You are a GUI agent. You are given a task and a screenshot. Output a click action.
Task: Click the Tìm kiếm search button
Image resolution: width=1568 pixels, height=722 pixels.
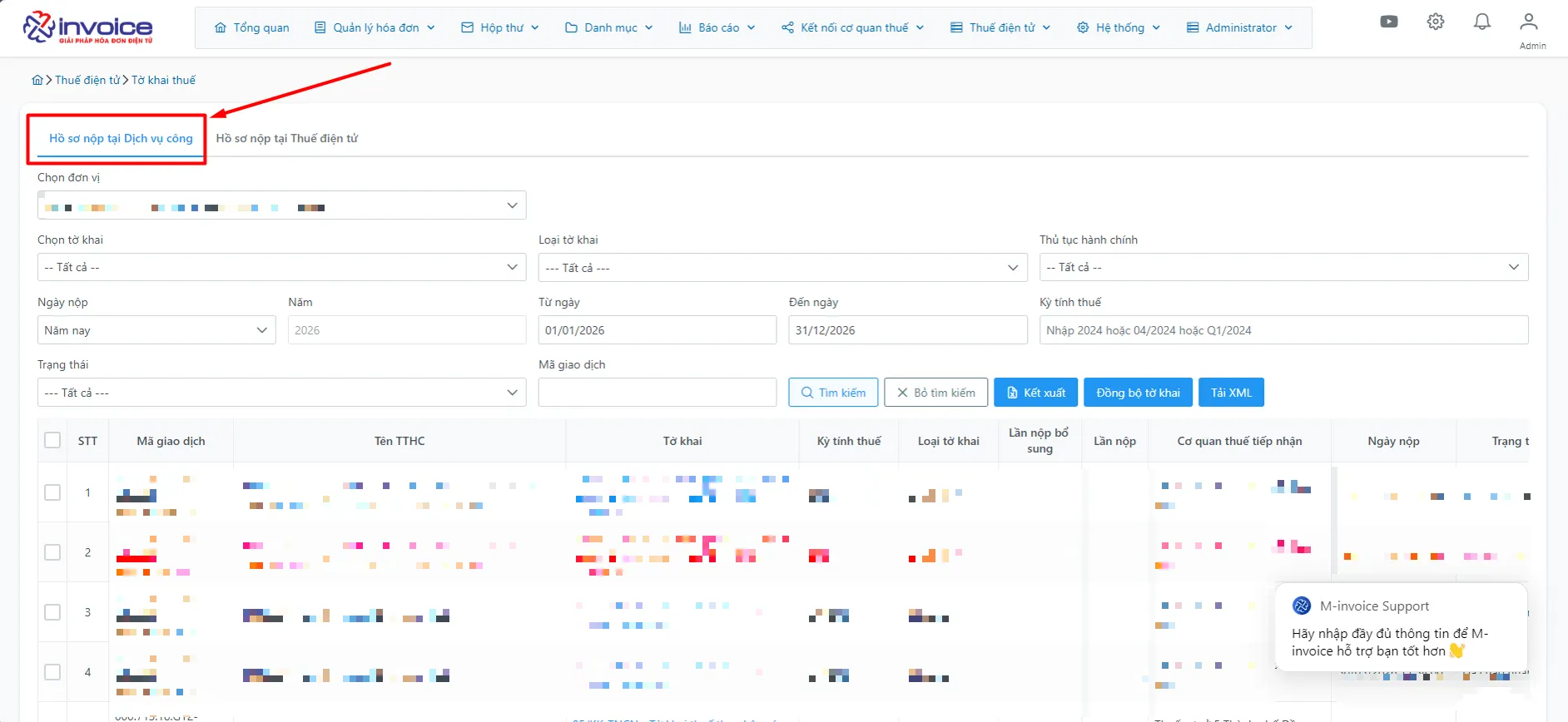tap(833, 393)
